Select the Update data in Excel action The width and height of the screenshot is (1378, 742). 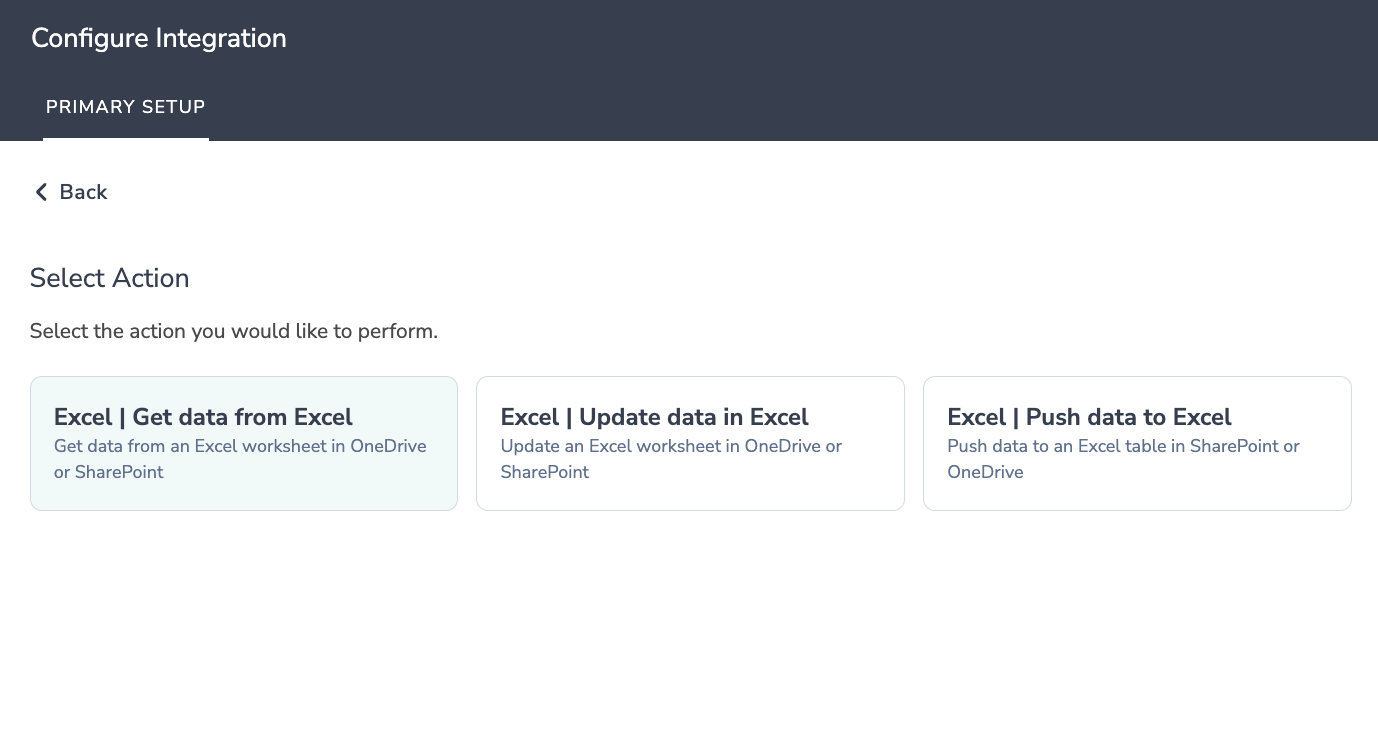click(x=690, y=443)
